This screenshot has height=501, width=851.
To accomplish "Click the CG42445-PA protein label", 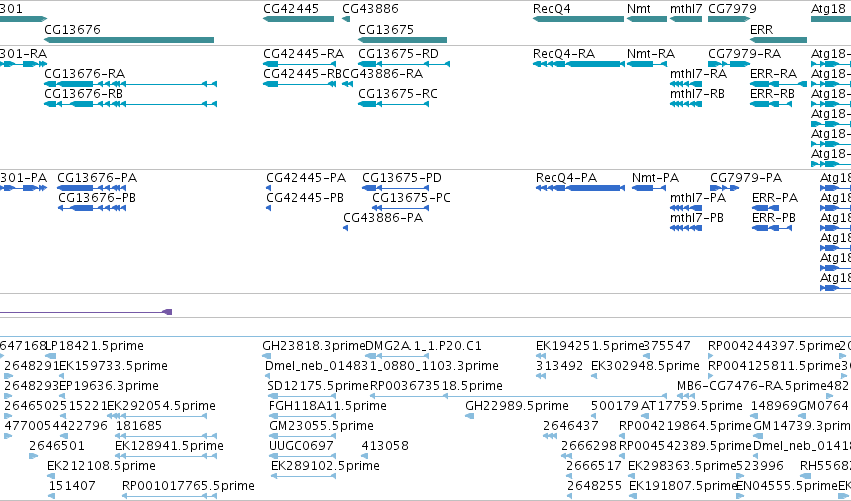I will [306, 177].
